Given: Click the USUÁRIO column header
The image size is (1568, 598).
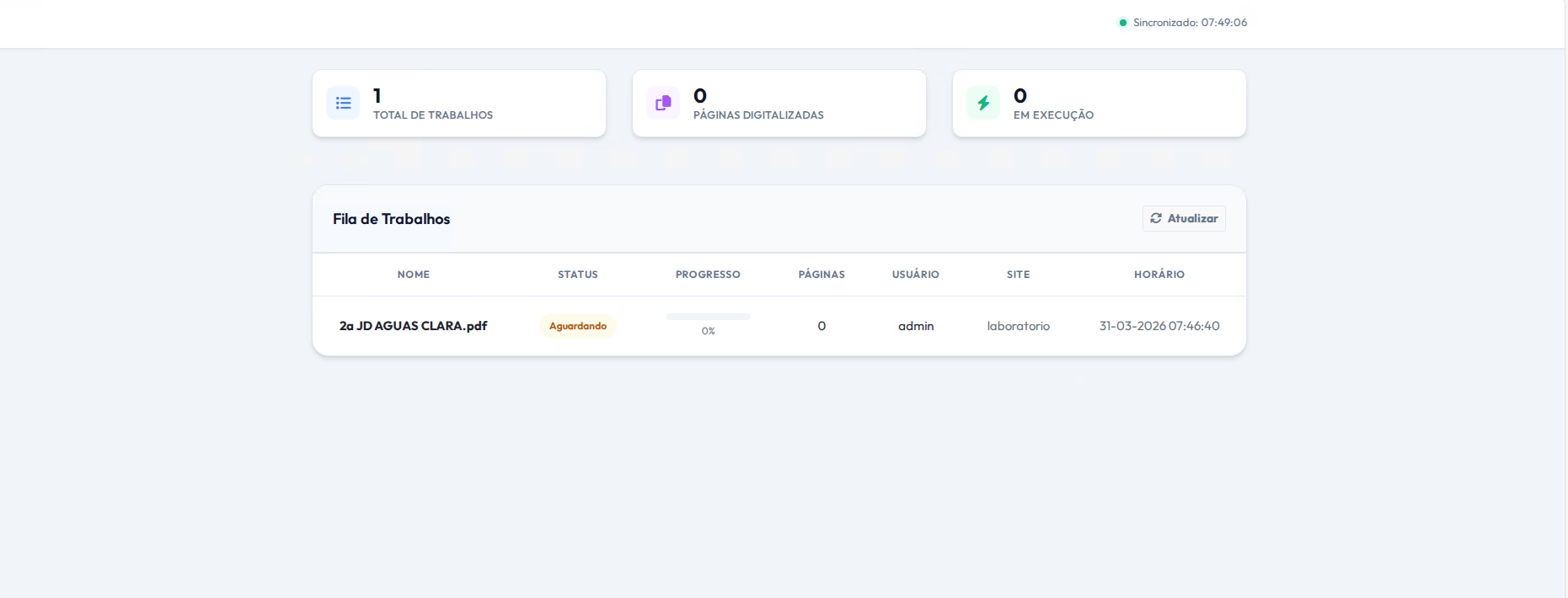Looking at the screenshot, I should coord(916,275).
